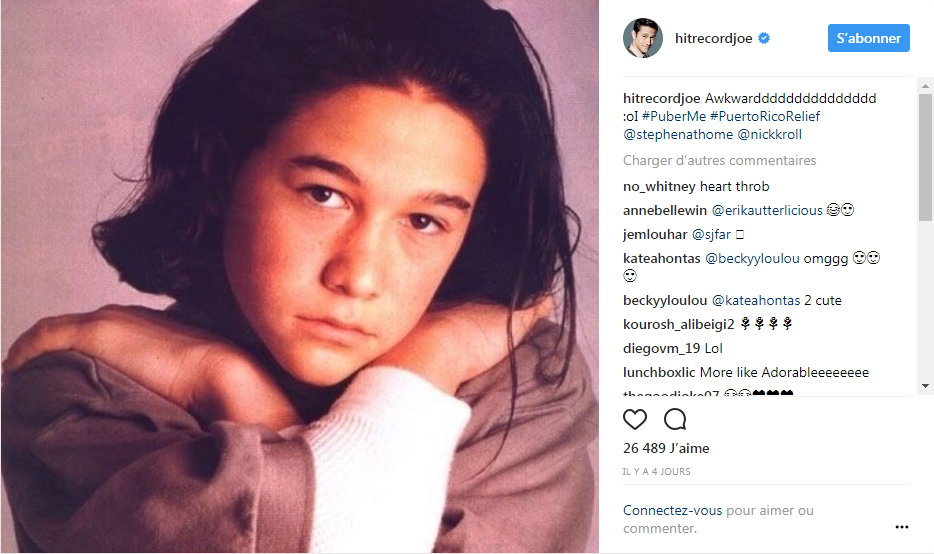Open commenter no_whitney's profile
The image size is (934, 554).
[659, 187]
